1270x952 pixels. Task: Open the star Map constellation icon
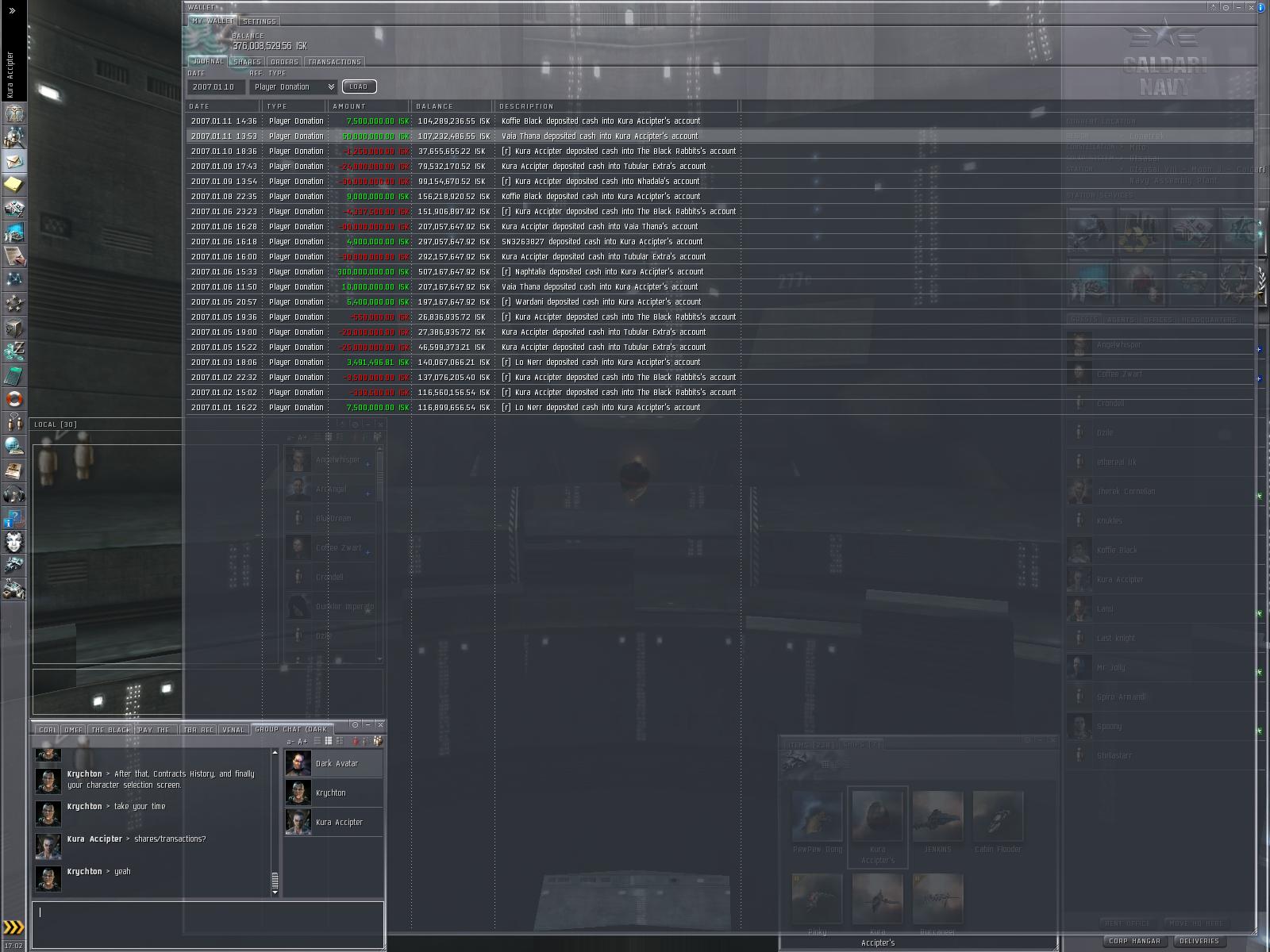(13, 279)
